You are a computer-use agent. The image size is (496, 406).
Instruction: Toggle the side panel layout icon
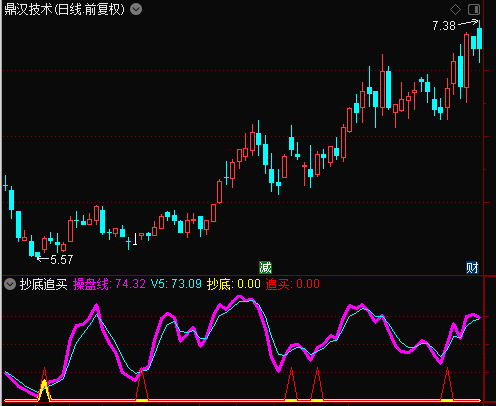(474, 9)
